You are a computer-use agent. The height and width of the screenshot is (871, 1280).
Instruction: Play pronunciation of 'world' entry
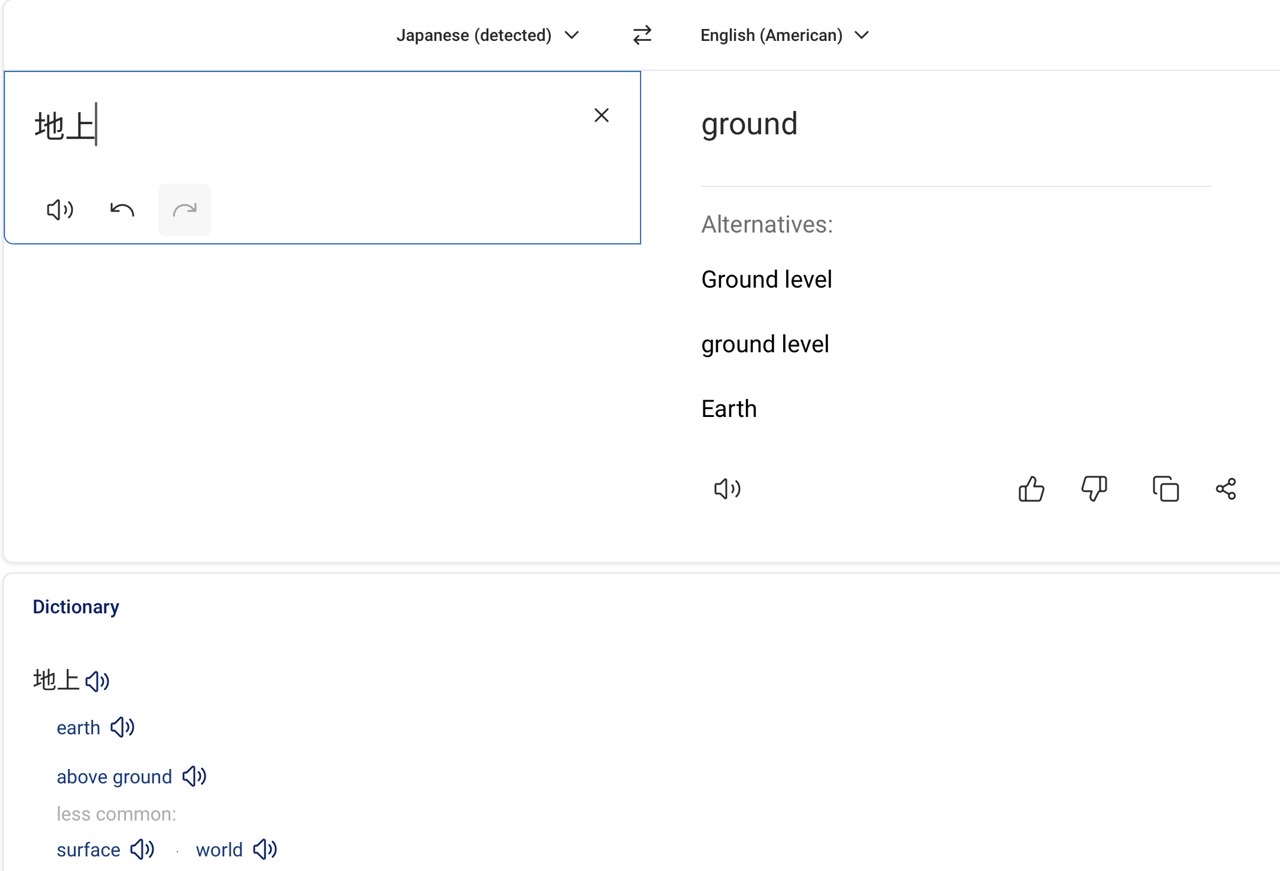[x=264, y=849]
